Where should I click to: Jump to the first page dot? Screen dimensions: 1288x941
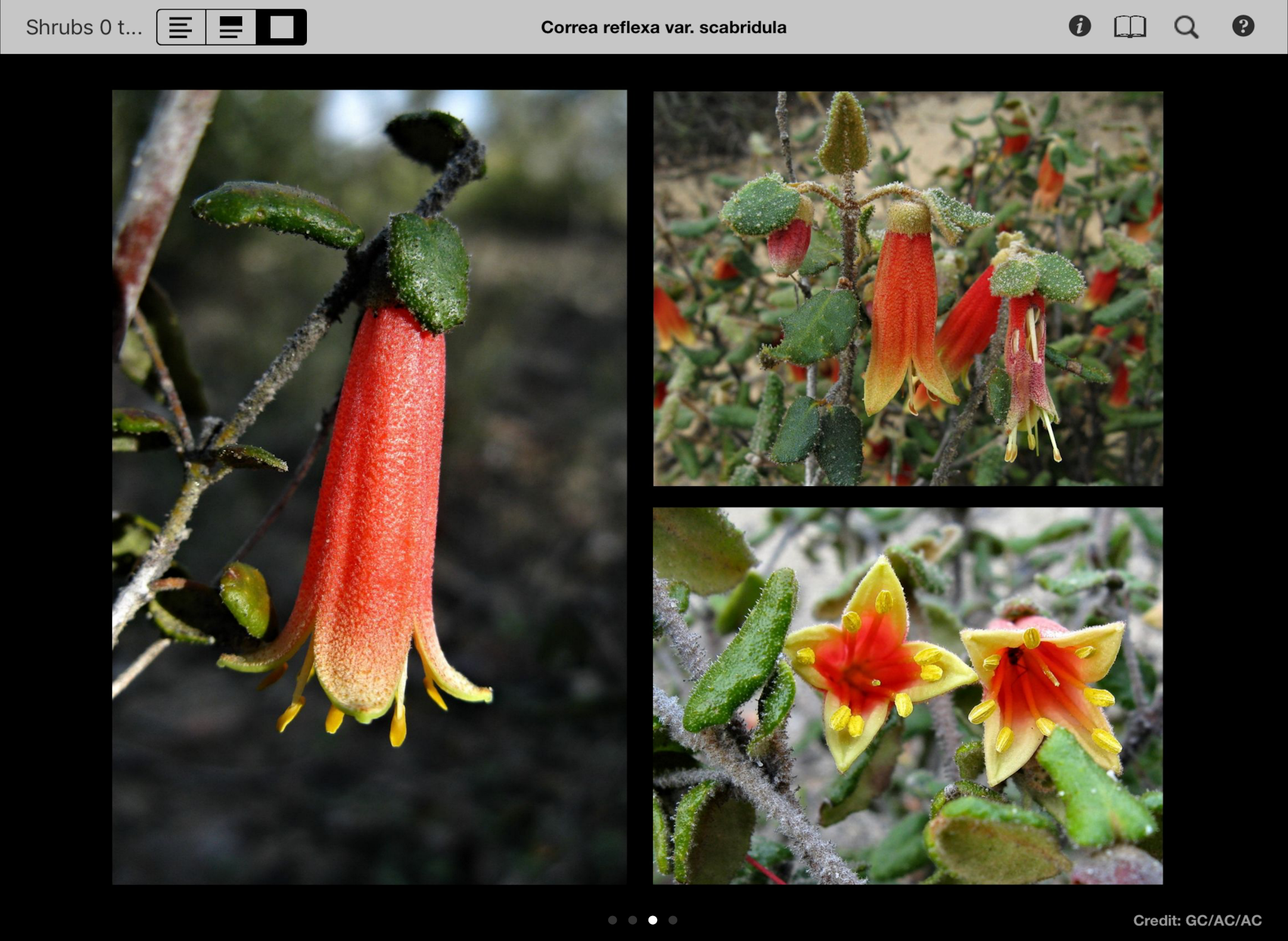(613, 920)
